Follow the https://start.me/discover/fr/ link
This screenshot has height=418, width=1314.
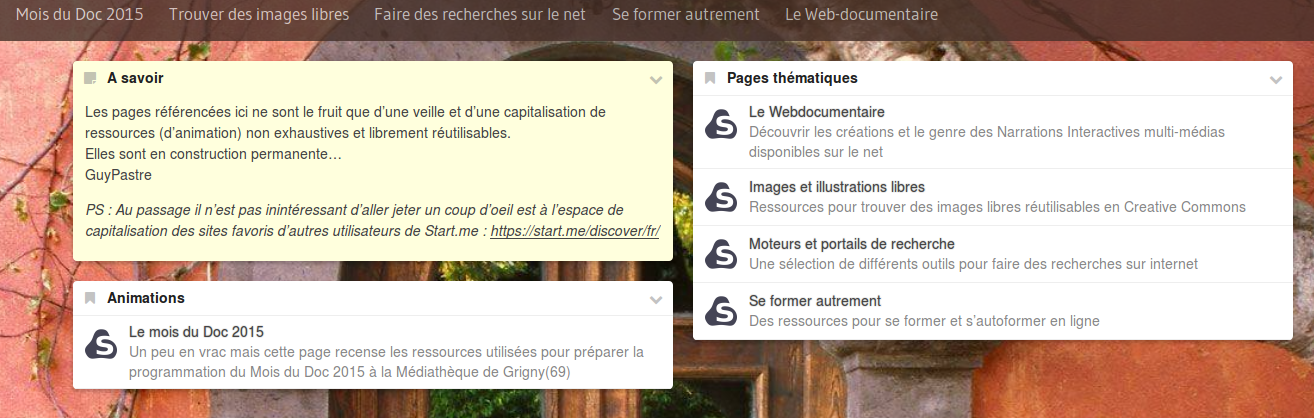pos(575,229)
